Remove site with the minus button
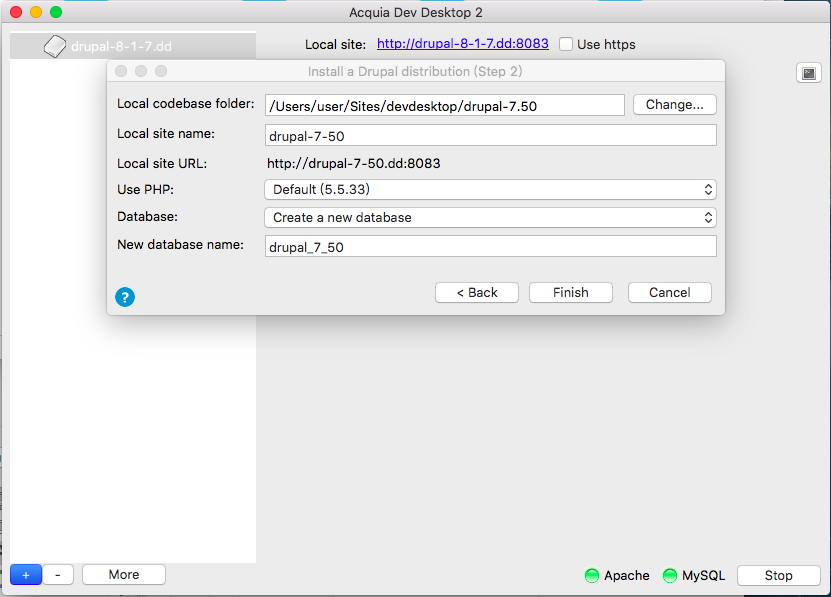The width and height of the screenshot is (831, 597). (x=58, y=575)
